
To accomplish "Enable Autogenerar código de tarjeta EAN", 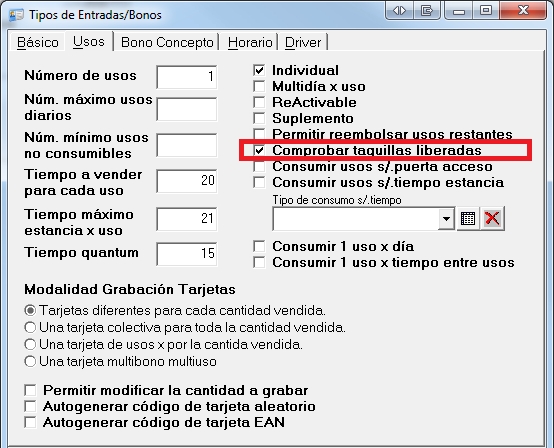I will click(x=30, y=422).
